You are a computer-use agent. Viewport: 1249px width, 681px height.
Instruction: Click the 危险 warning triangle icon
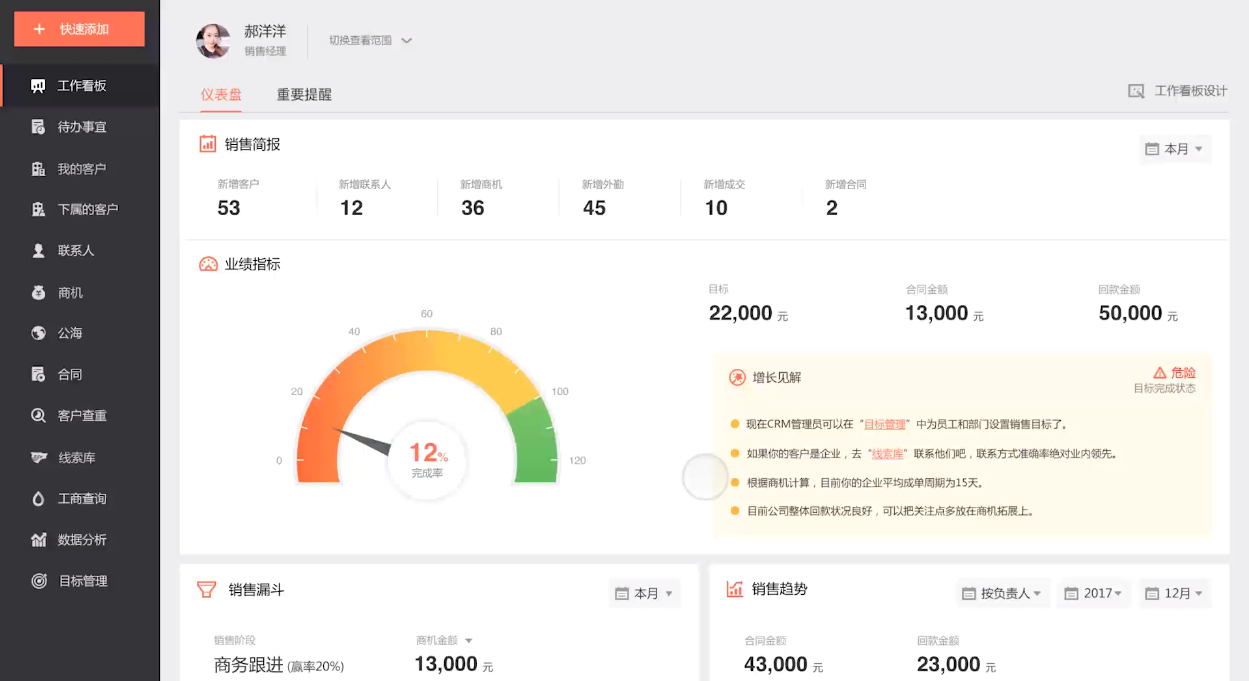tap(1160, 372)
